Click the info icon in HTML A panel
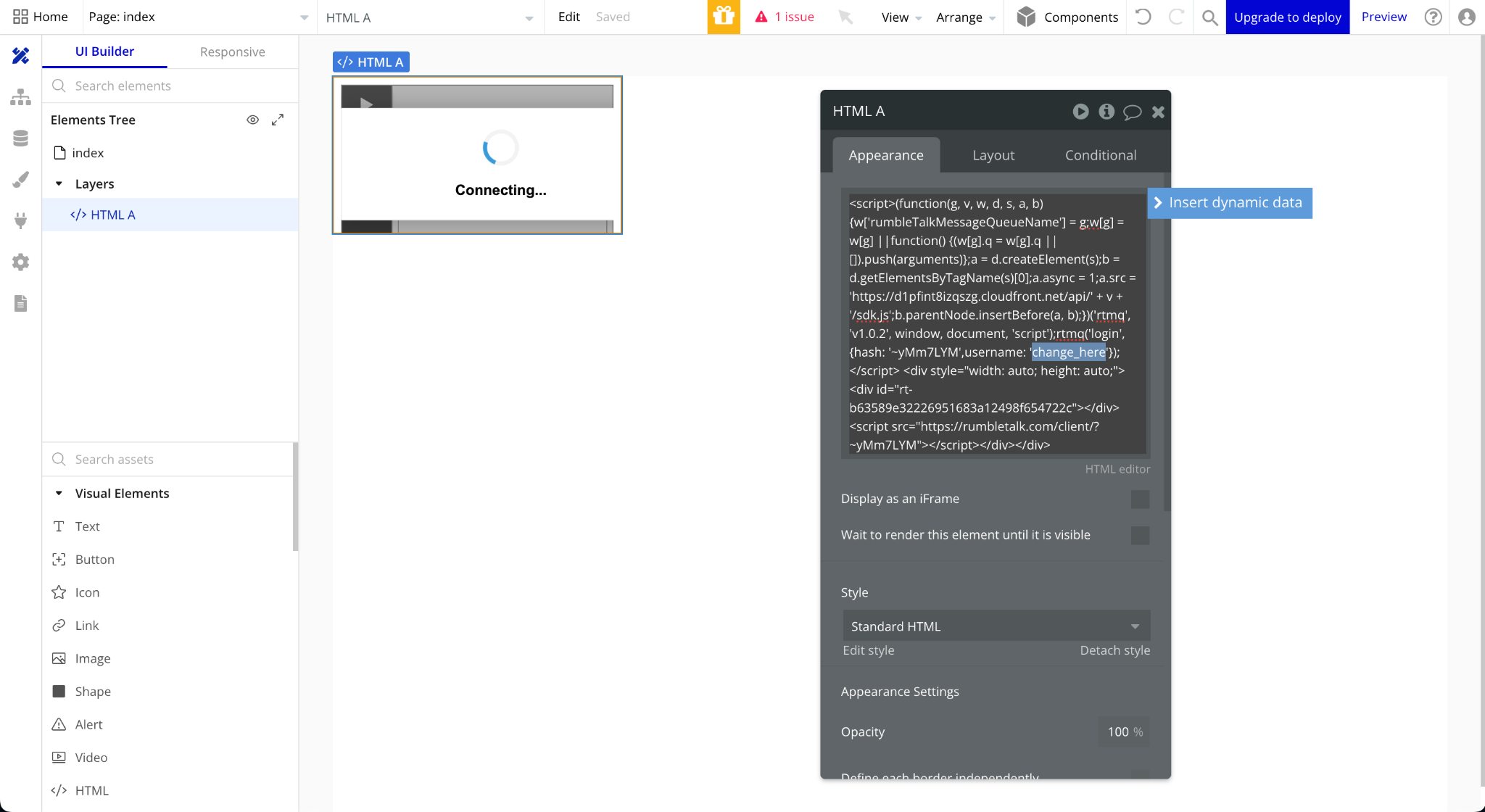 (1106, 112)
